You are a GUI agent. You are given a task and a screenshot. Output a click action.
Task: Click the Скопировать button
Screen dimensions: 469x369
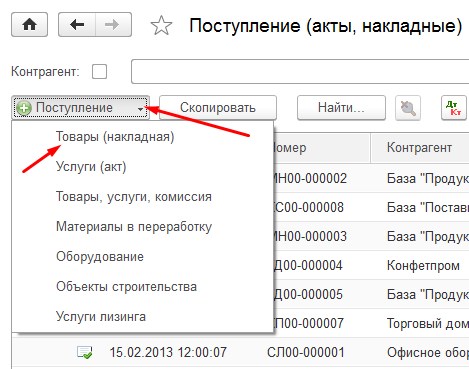pos(218,108)
